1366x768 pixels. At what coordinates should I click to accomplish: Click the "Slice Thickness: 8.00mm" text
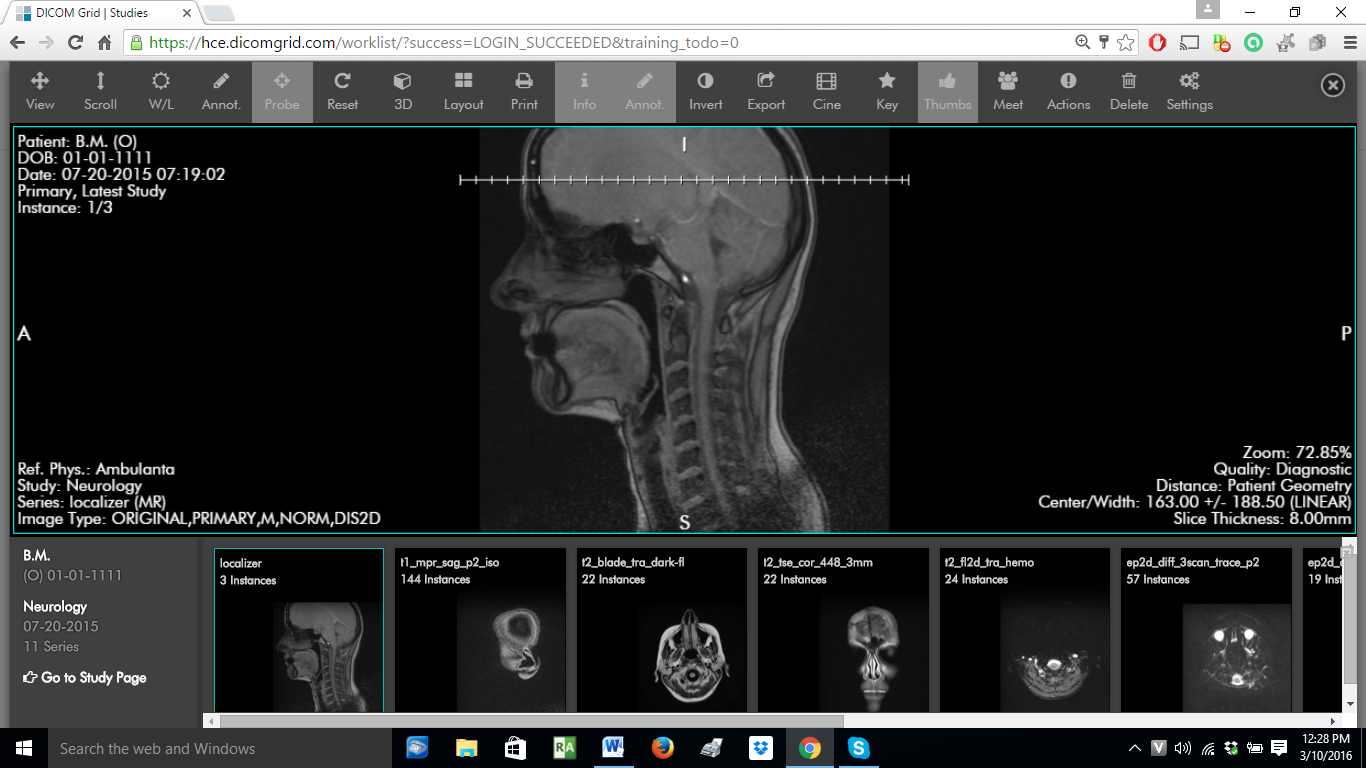(1263, 519)
